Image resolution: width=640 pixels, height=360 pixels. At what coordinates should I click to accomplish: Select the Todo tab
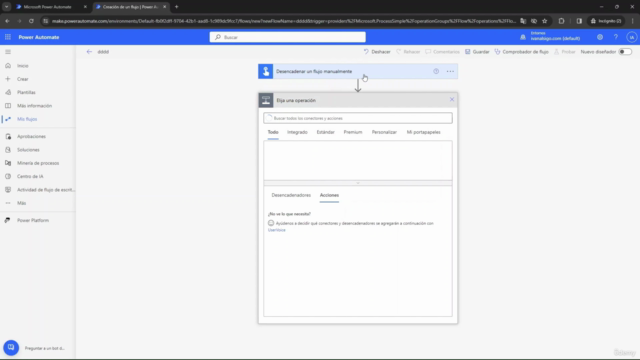point(273,132)
